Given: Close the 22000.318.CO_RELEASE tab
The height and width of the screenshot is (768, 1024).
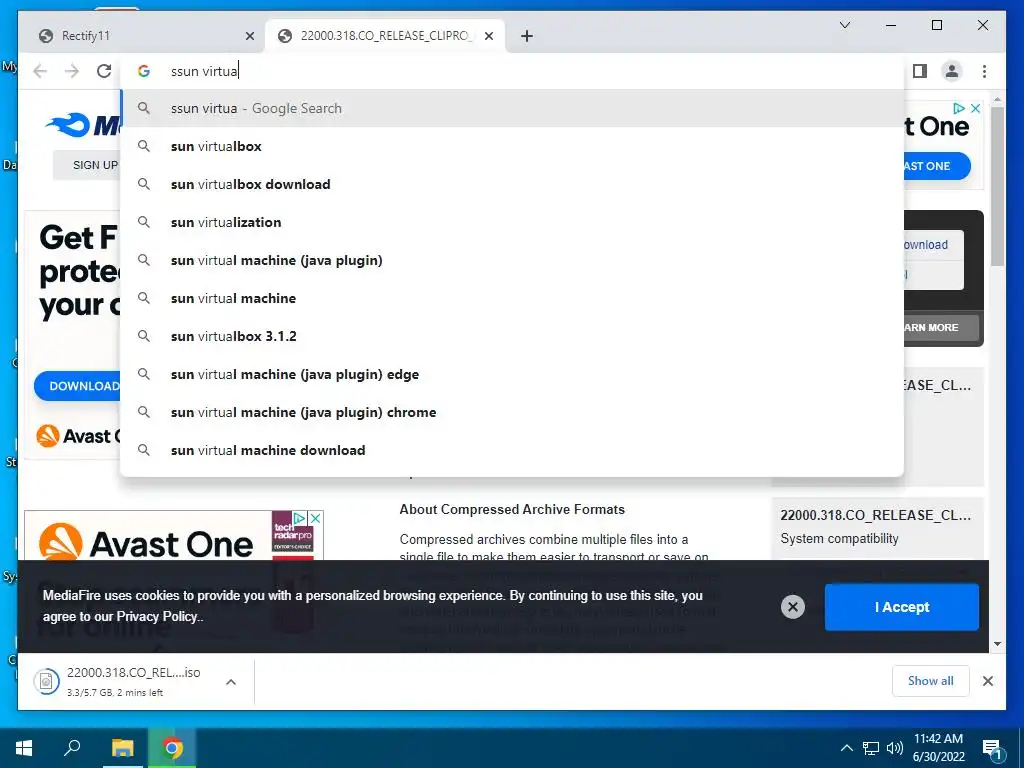Looking at the screenshot, I should [x=488, y=36].
